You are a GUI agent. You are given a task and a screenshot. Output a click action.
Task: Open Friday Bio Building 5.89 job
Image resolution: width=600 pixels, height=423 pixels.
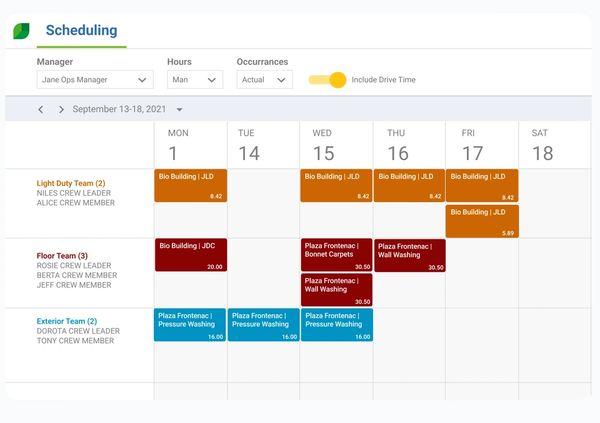(482, 221)
